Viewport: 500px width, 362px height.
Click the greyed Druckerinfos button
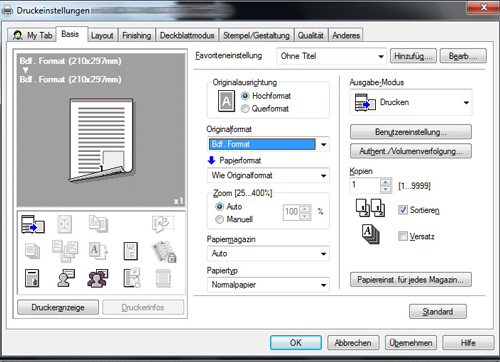[x=143, y=307]
